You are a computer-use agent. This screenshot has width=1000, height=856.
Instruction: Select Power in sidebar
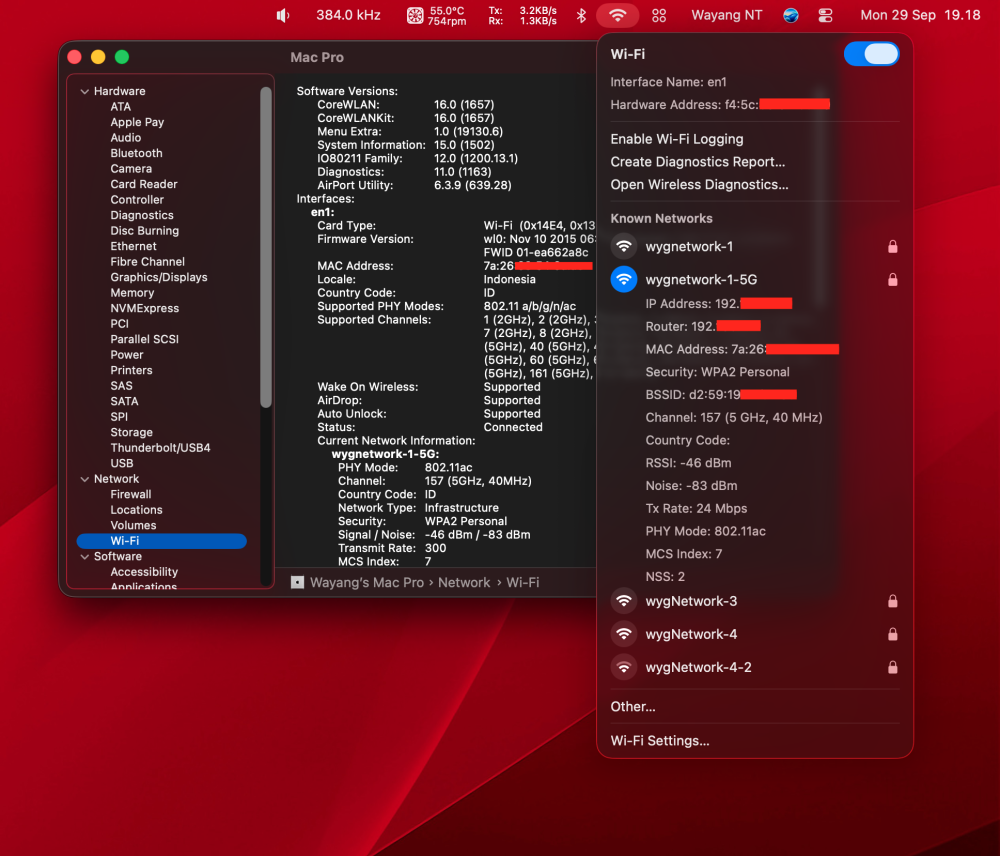[x=127, y=355]
